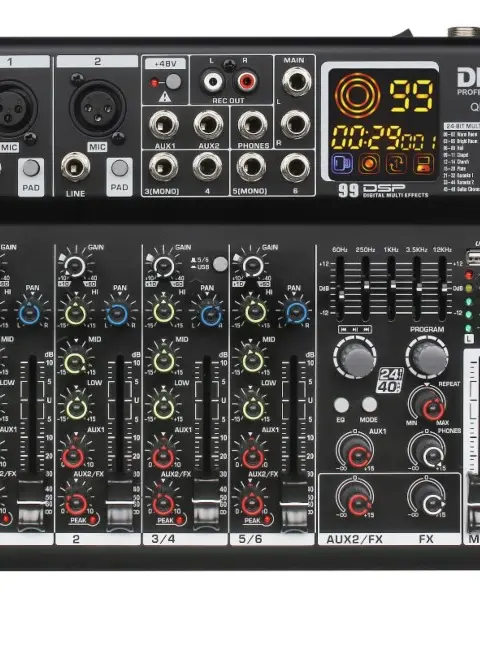Click the channel 2 GAIN knob
Screen dimensions: 480x650
pos(75,266)
